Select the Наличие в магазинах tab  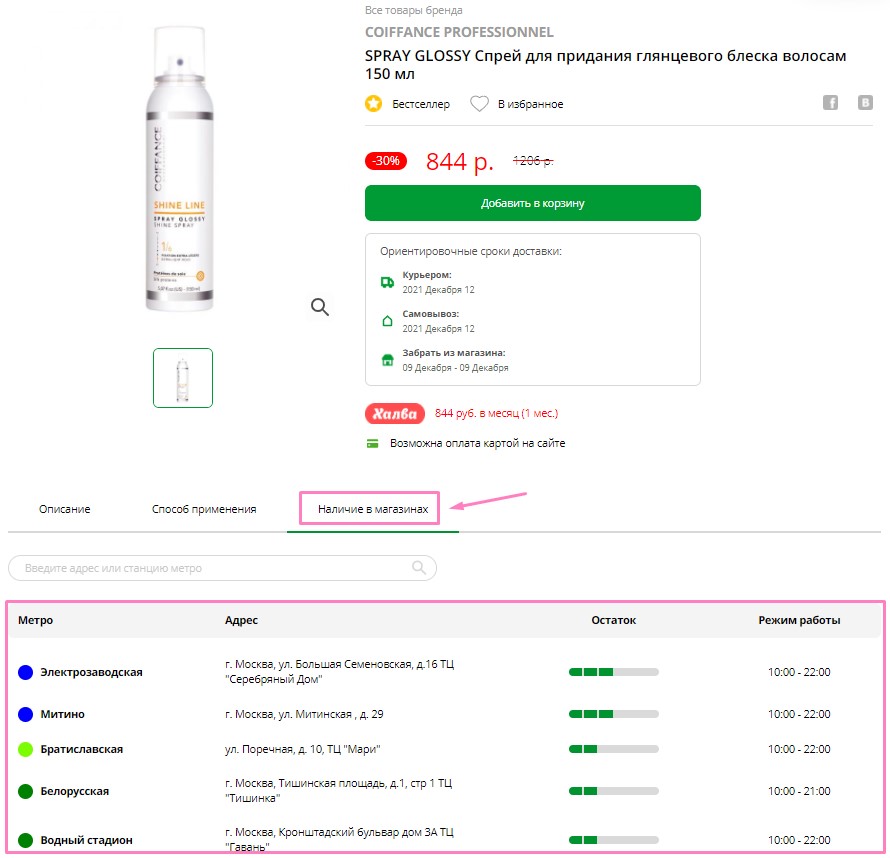372,509
